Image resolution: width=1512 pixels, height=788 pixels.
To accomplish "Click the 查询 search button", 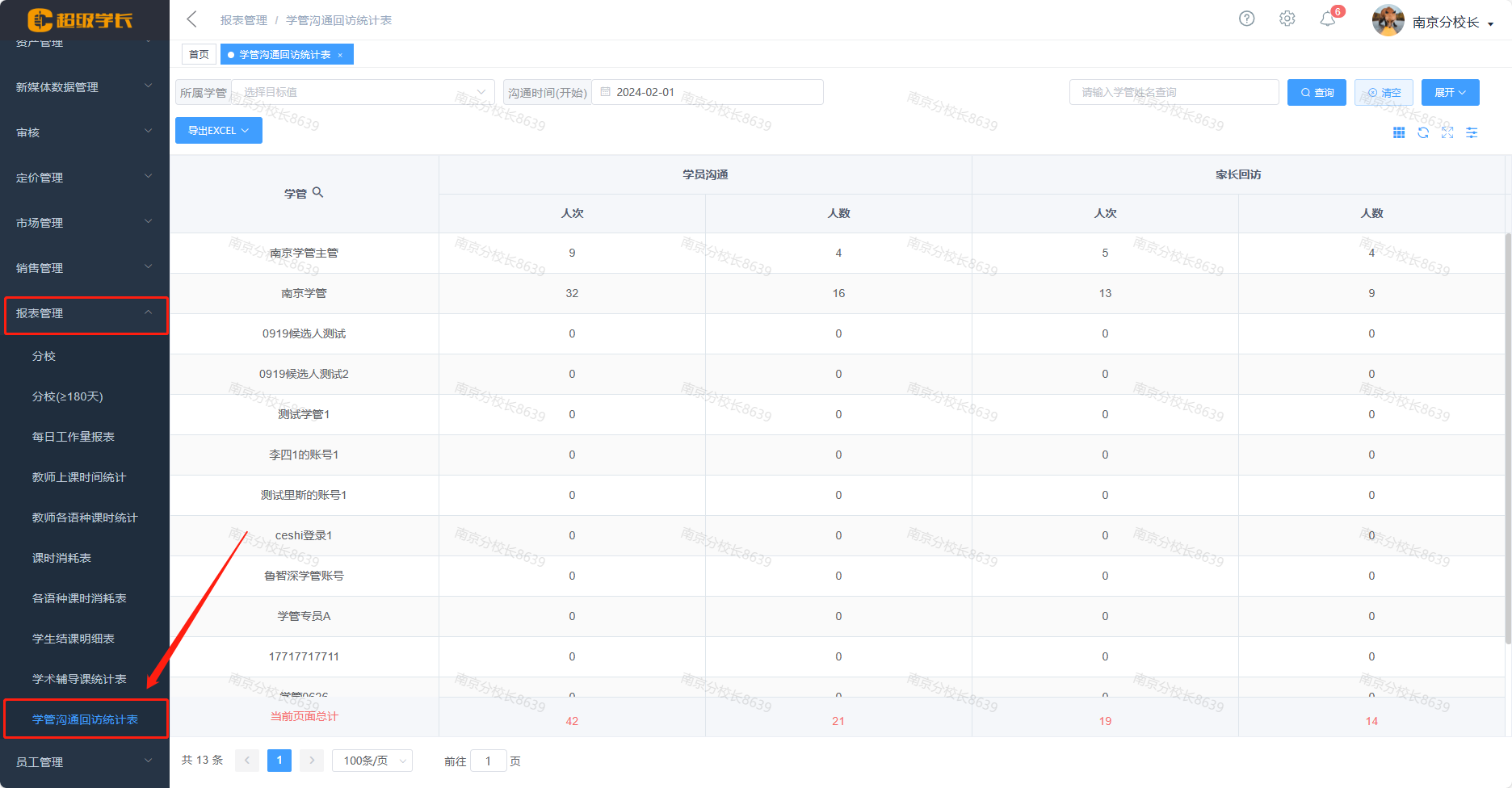I will point(1317,93).
